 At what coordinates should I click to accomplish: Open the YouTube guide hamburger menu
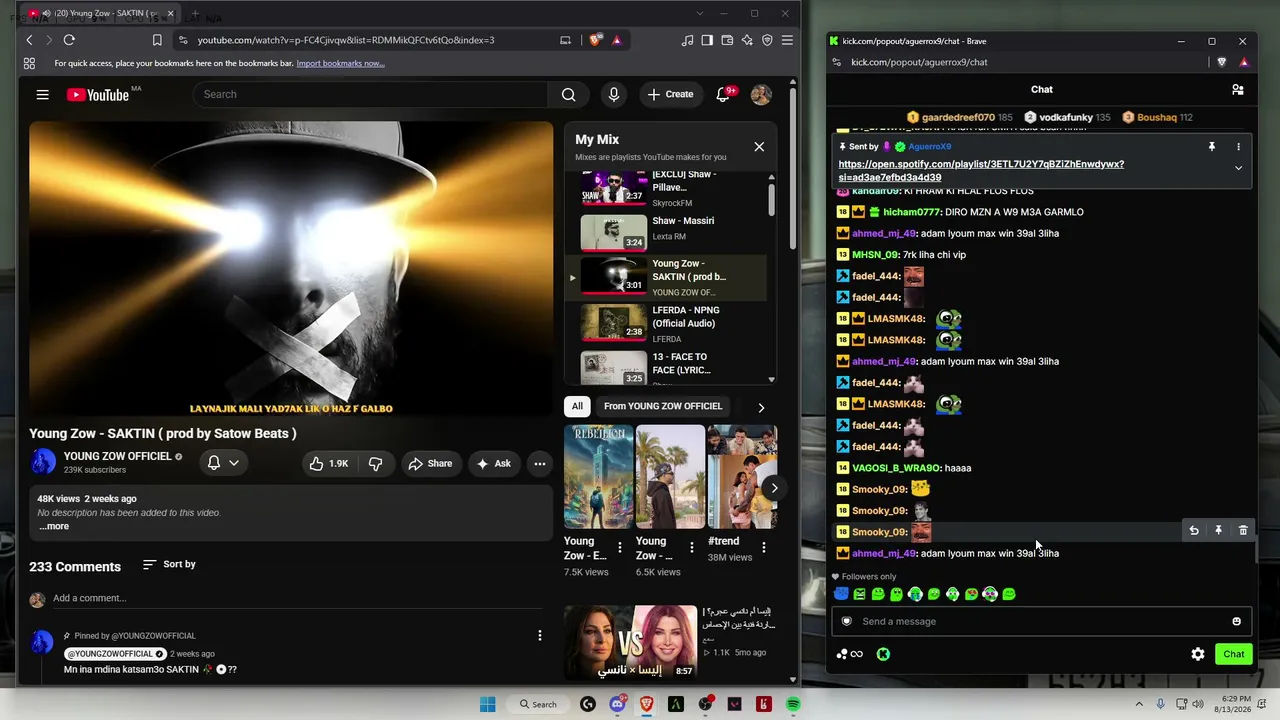[42, 94]
